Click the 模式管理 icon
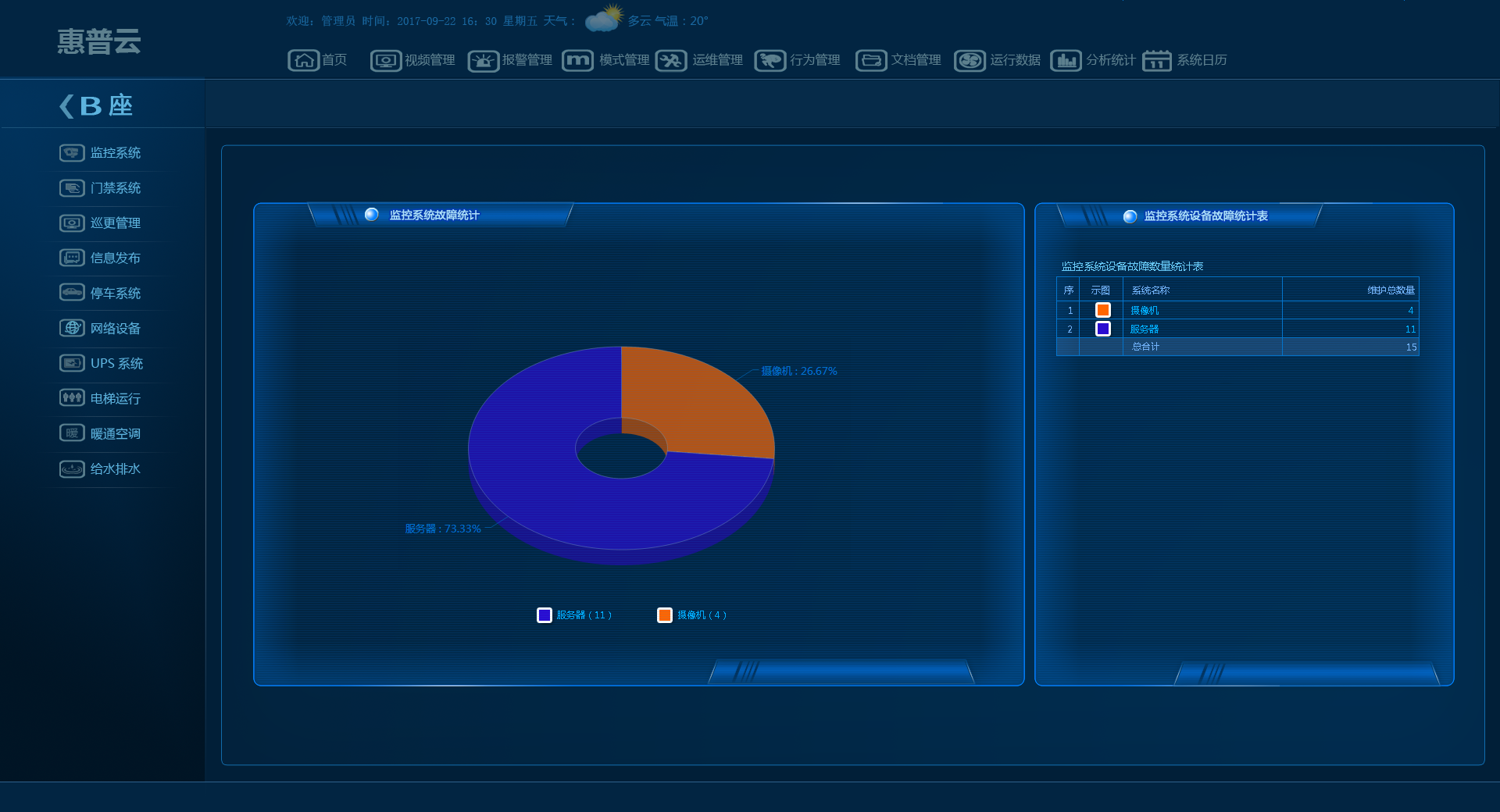 click(x=577, y=60)
